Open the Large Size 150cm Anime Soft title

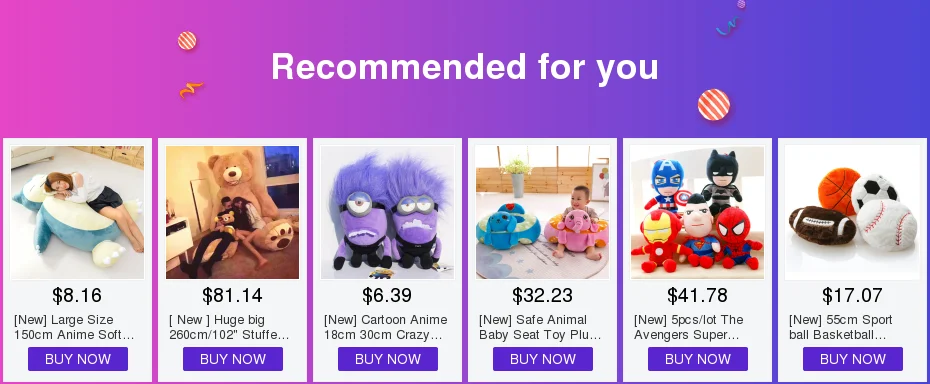[x=74, y=327]
